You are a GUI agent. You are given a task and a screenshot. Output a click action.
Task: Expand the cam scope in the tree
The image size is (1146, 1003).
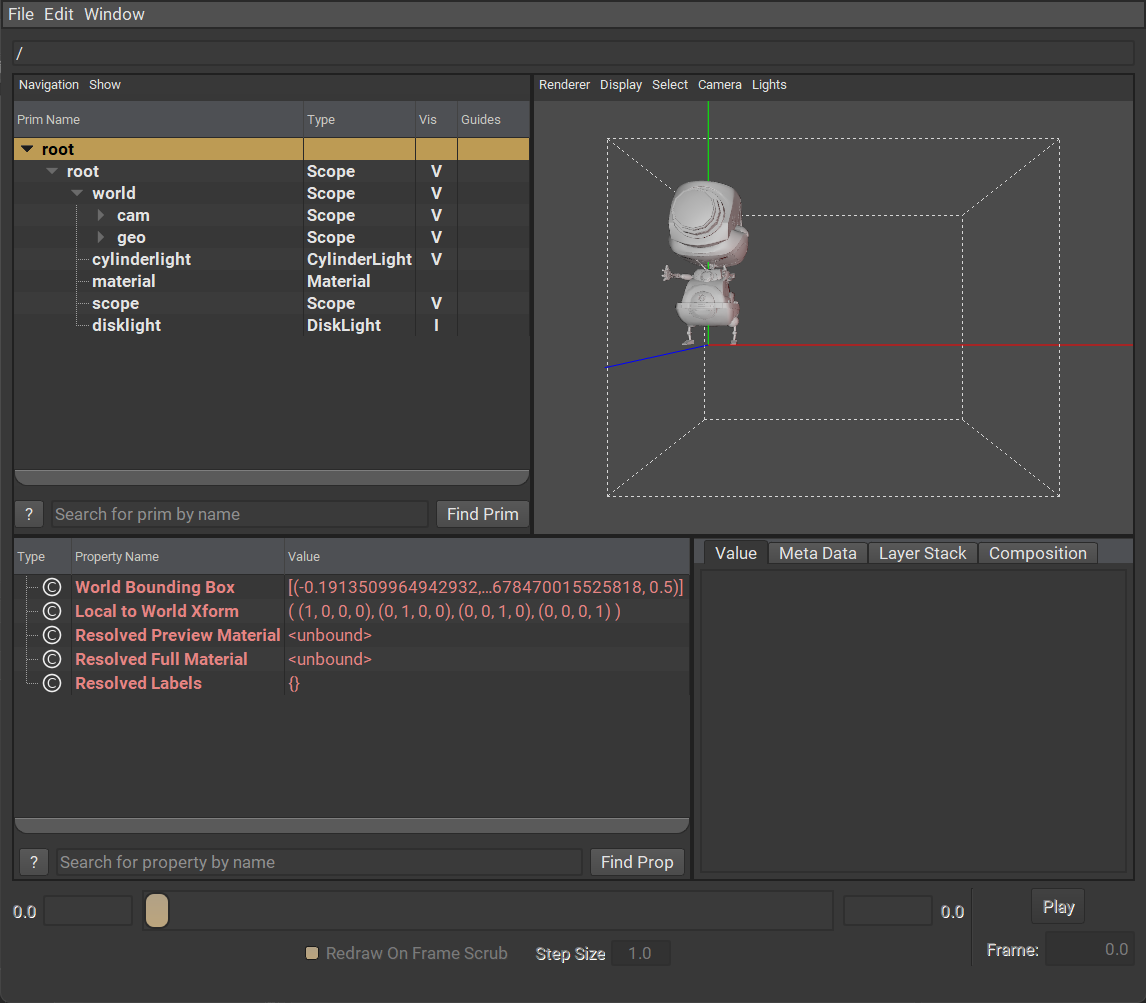[101, 216]
